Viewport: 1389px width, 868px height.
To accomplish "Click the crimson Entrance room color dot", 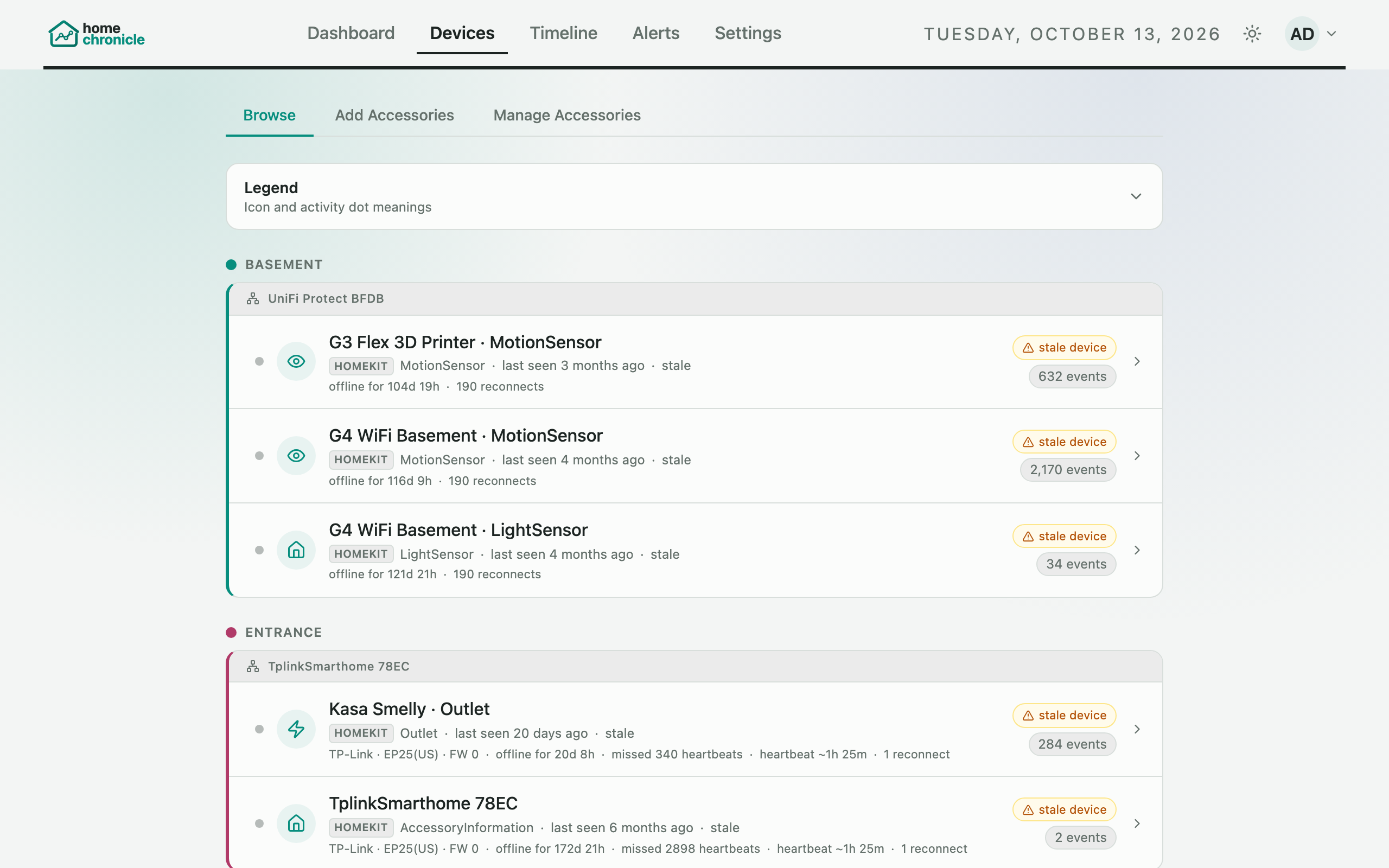I will tap(231, 633).
